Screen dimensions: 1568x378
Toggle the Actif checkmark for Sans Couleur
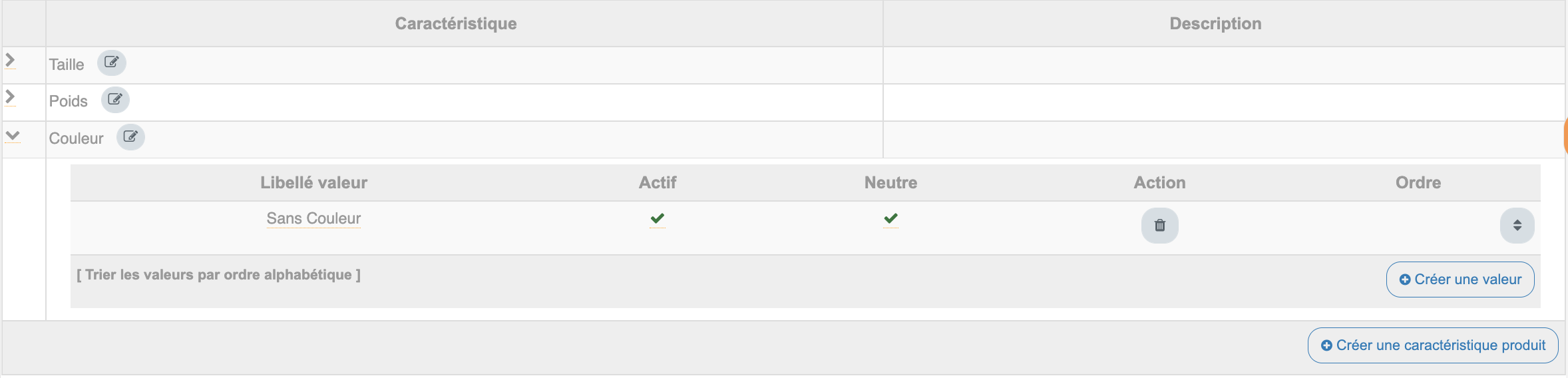click(658, 218)
